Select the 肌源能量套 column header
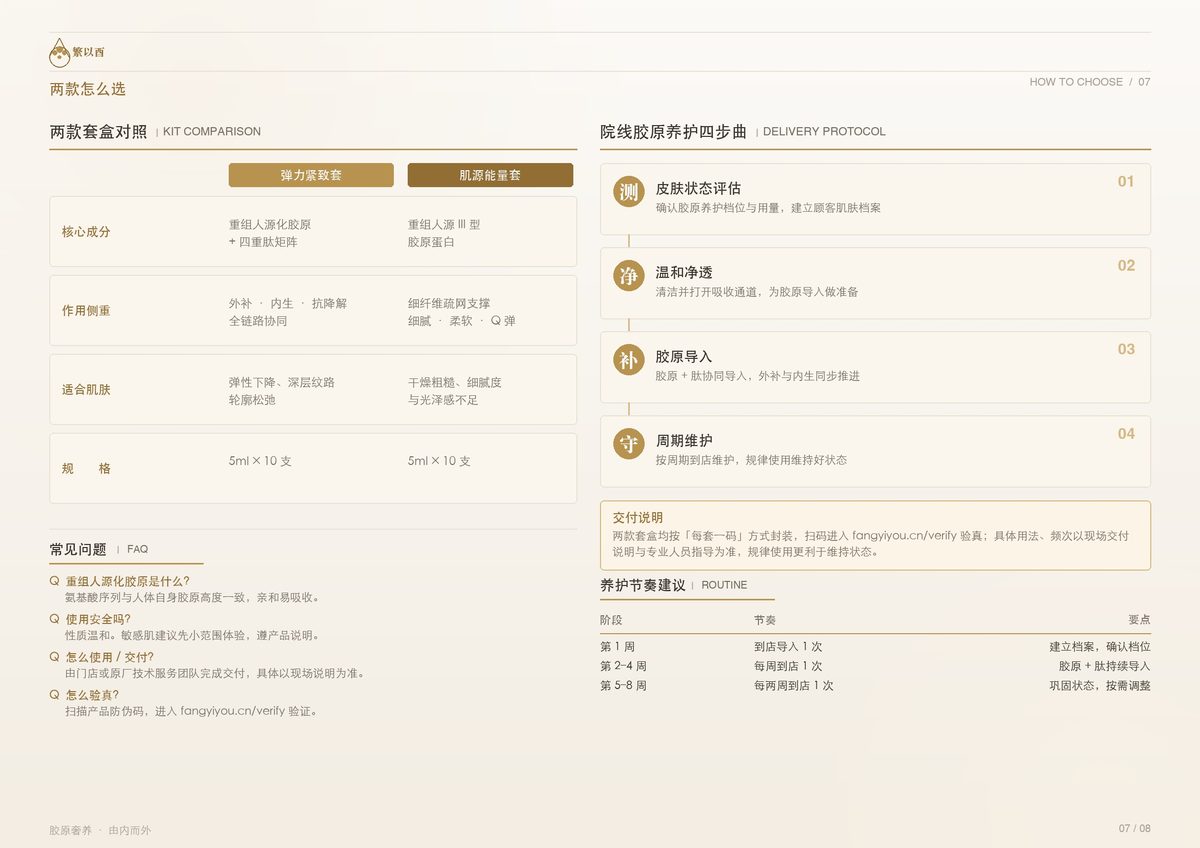The width and height of the screenshot is (1200, 848). [x=490, y=175]
